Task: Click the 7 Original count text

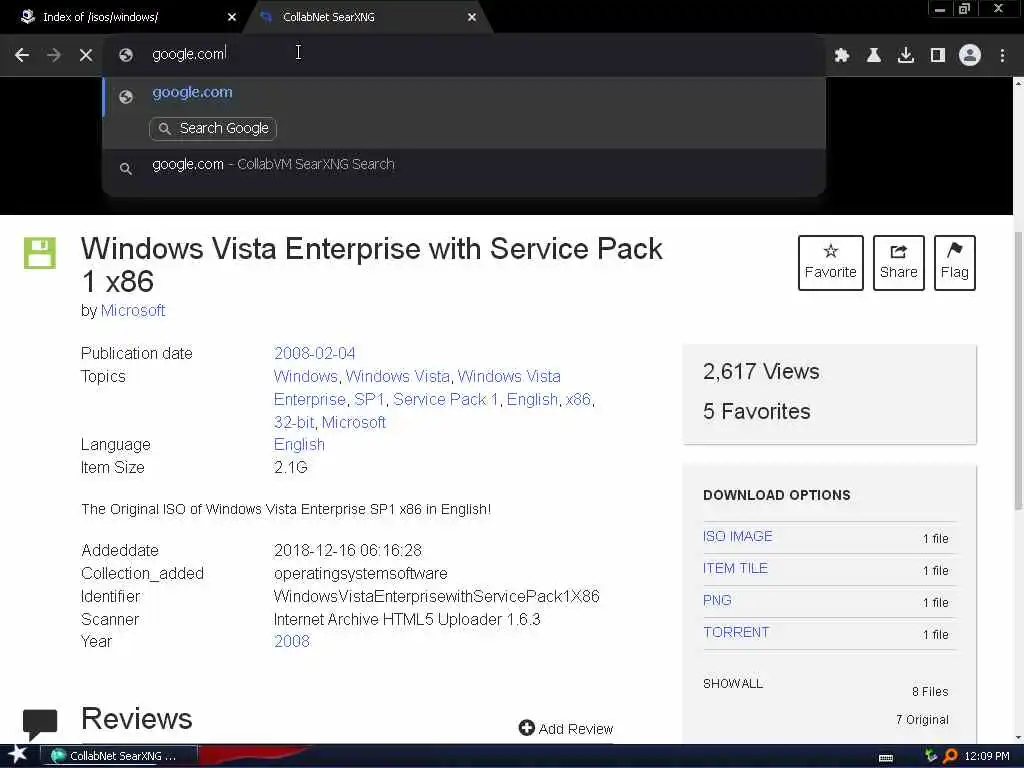Action: tap(922, 720)
